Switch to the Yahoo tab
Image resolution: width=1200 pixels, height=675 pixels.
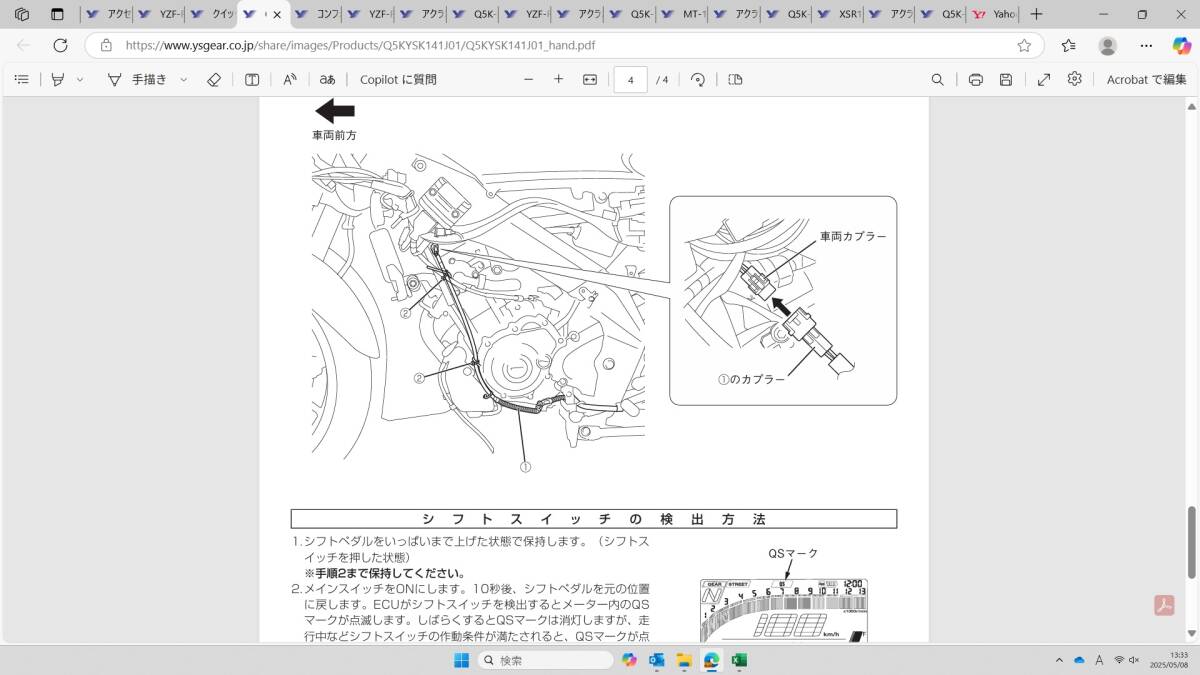(993, 14)
